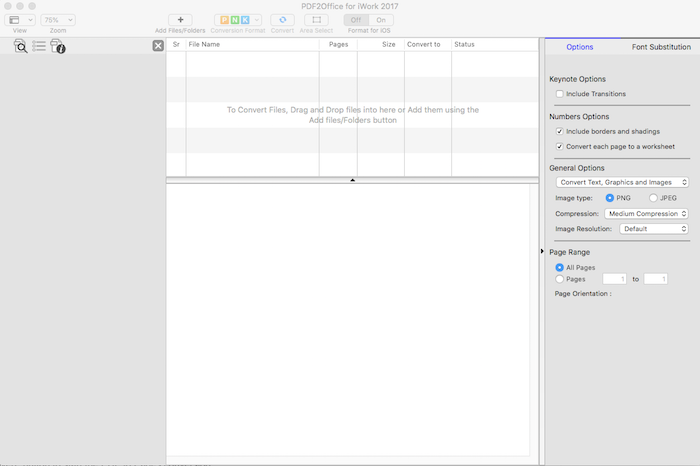The width and height of the screenshot is (700, 466).
Task: Click the View layout icon
Action: click(x=14, y=20)
